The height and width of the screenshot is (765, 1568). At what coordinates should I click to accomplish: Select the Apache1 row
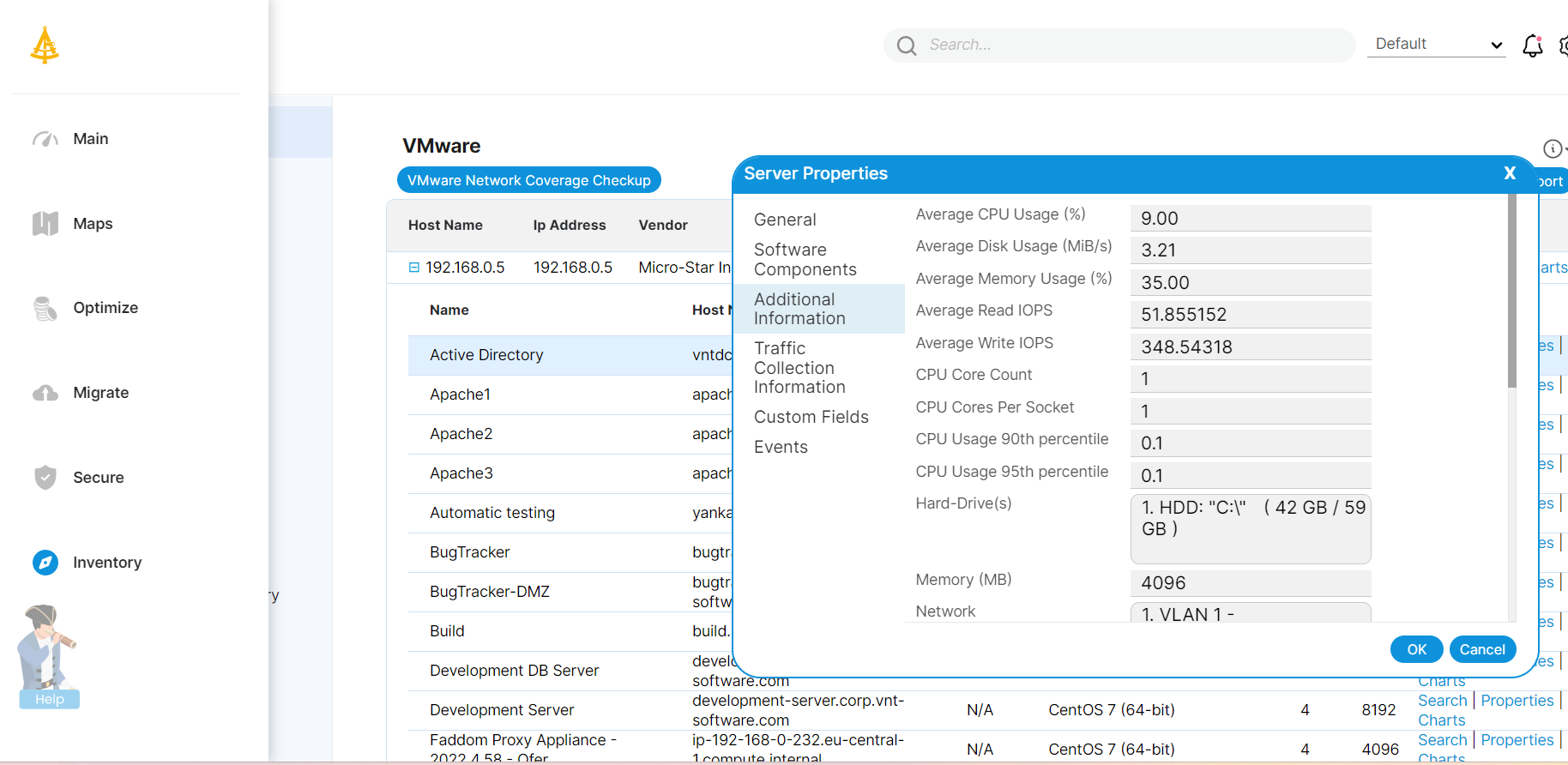[x=570, y=395]
